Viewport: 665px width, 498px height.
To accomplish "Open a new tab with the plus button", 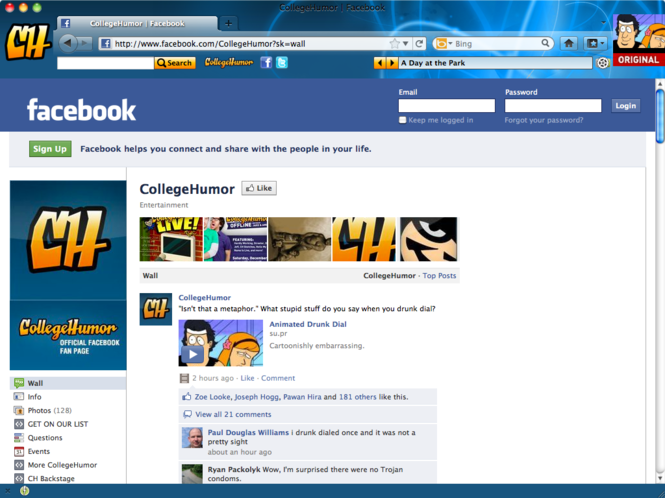I will point(228,23).
